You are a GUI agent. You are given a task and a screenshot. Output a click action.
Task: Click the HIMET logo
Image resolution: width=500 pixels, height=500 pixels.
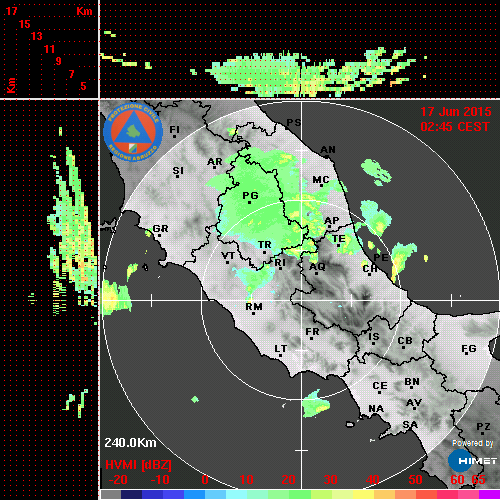[473, 461]
